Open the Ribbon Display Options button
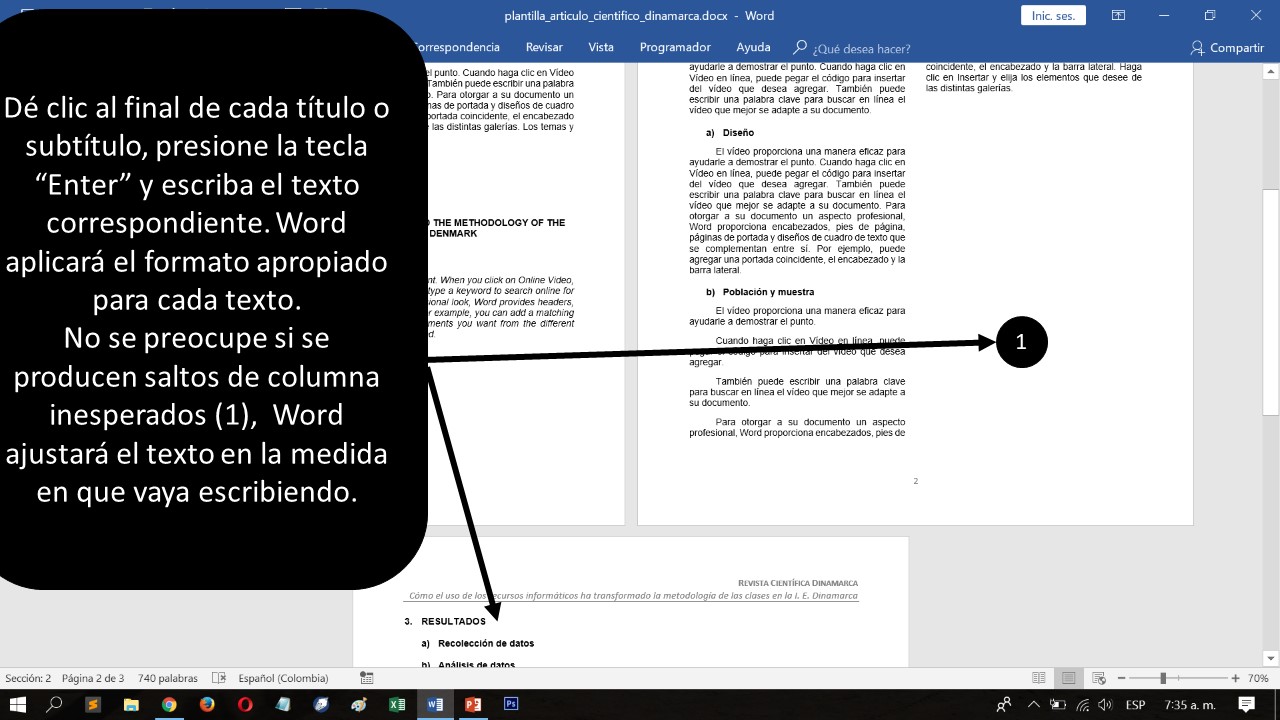Image resolution: width=1280 pixels, height=720 pixels. point(1119,15)
